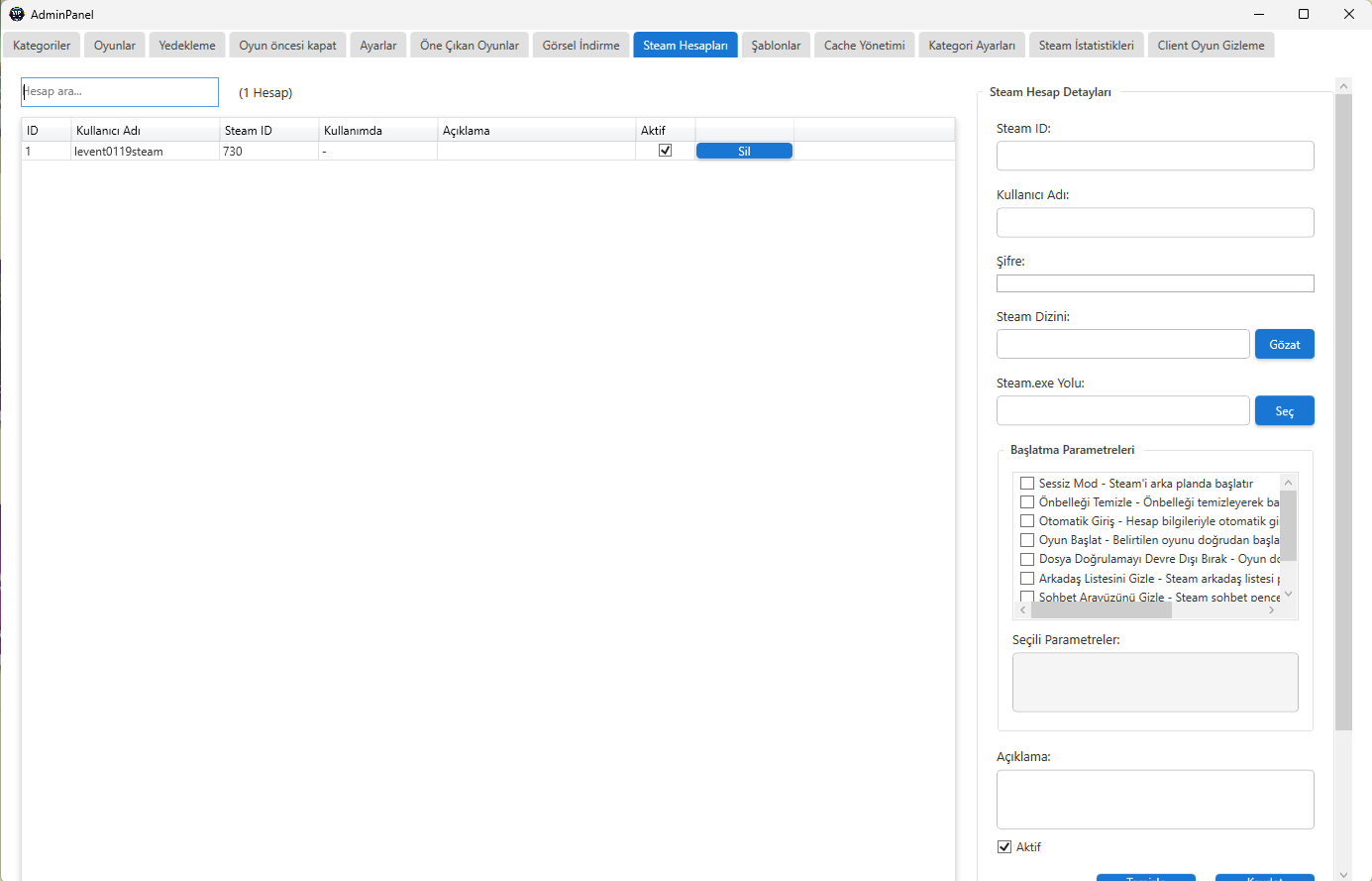The width and height of the screenshot is (1372, 881).
Task: Click the ID cell showing 1
Action: pyautogui.click(x=47, y=152)
